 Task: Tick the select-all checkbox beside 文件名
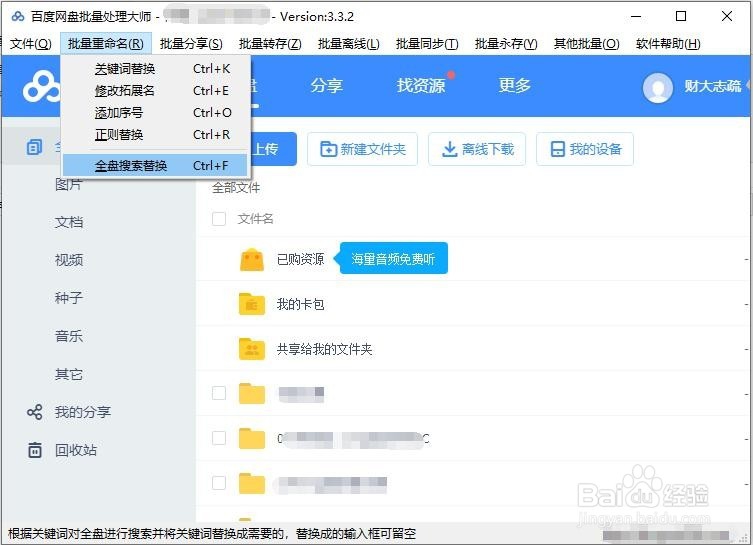pos(219,219)
